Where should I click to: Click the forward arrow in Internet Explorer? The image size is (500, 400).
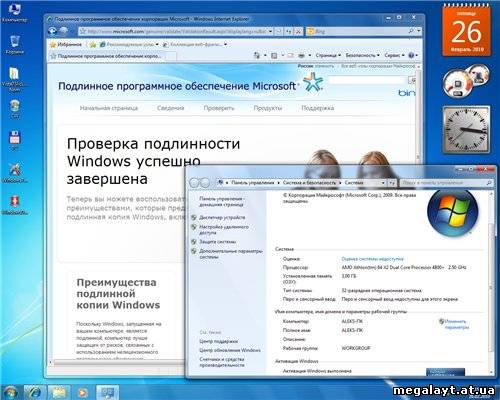point(63,31)
